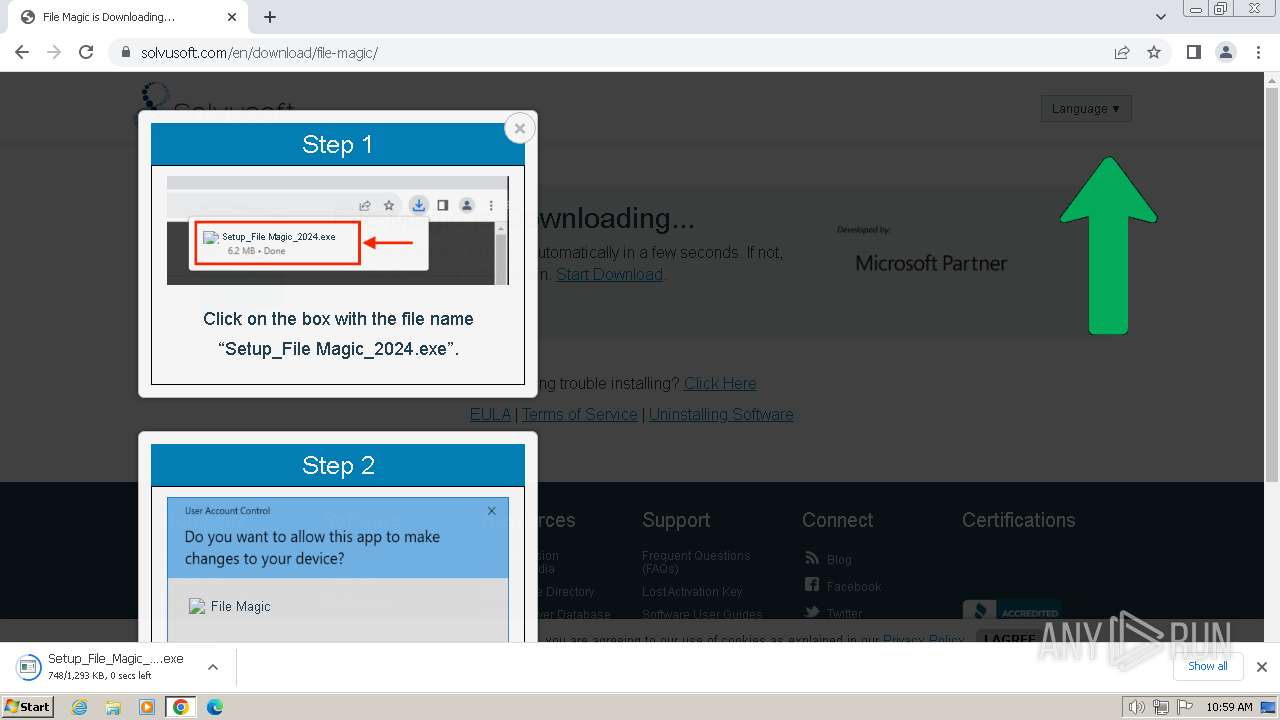The image size is (1280, 720).
Task: Close the Step 1 instruction popup
Action: tap(519, 128)
